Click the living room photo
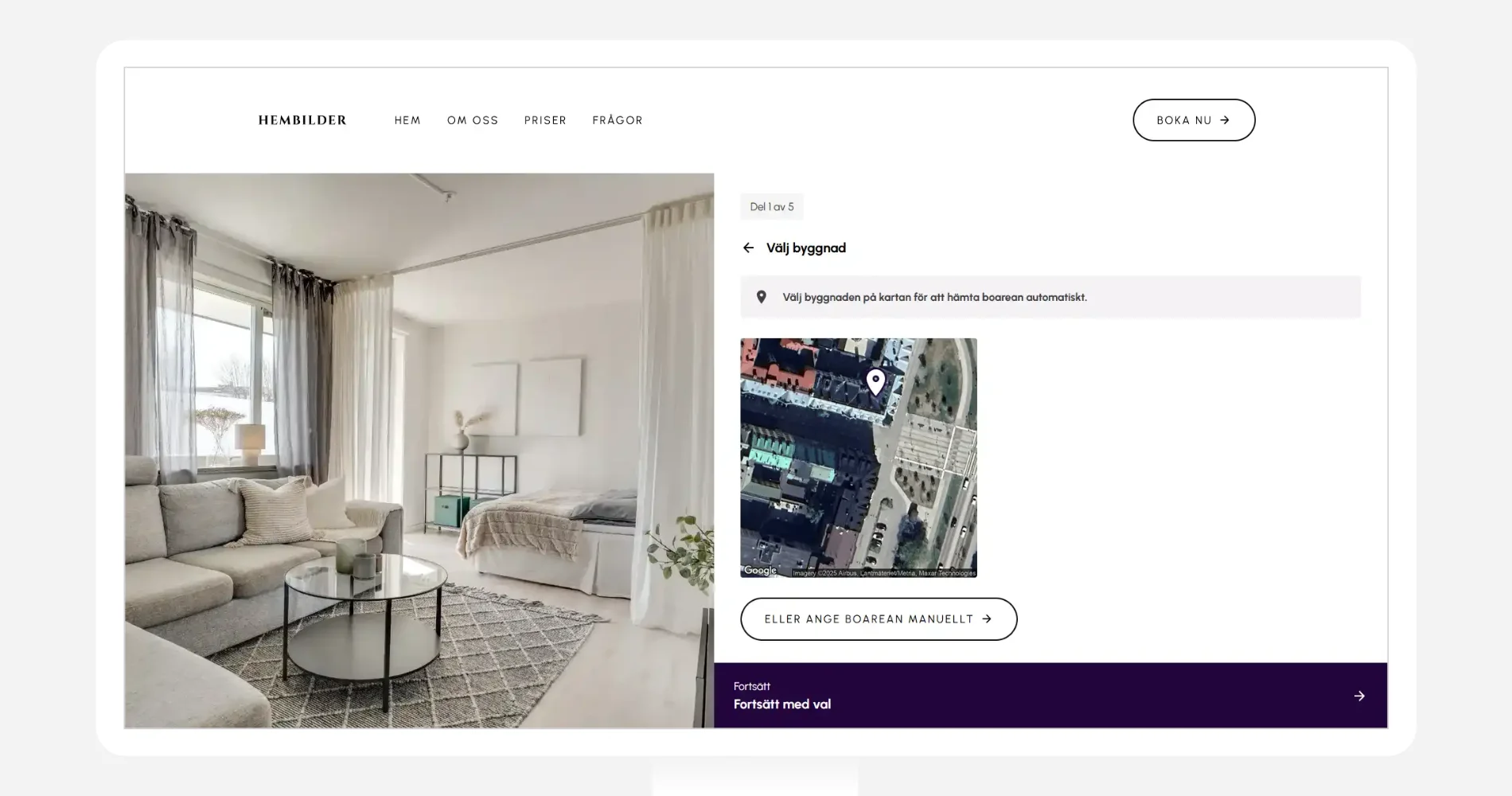Image resolution: width=1512 pixels, height=796 pixels. pos(419,451)
